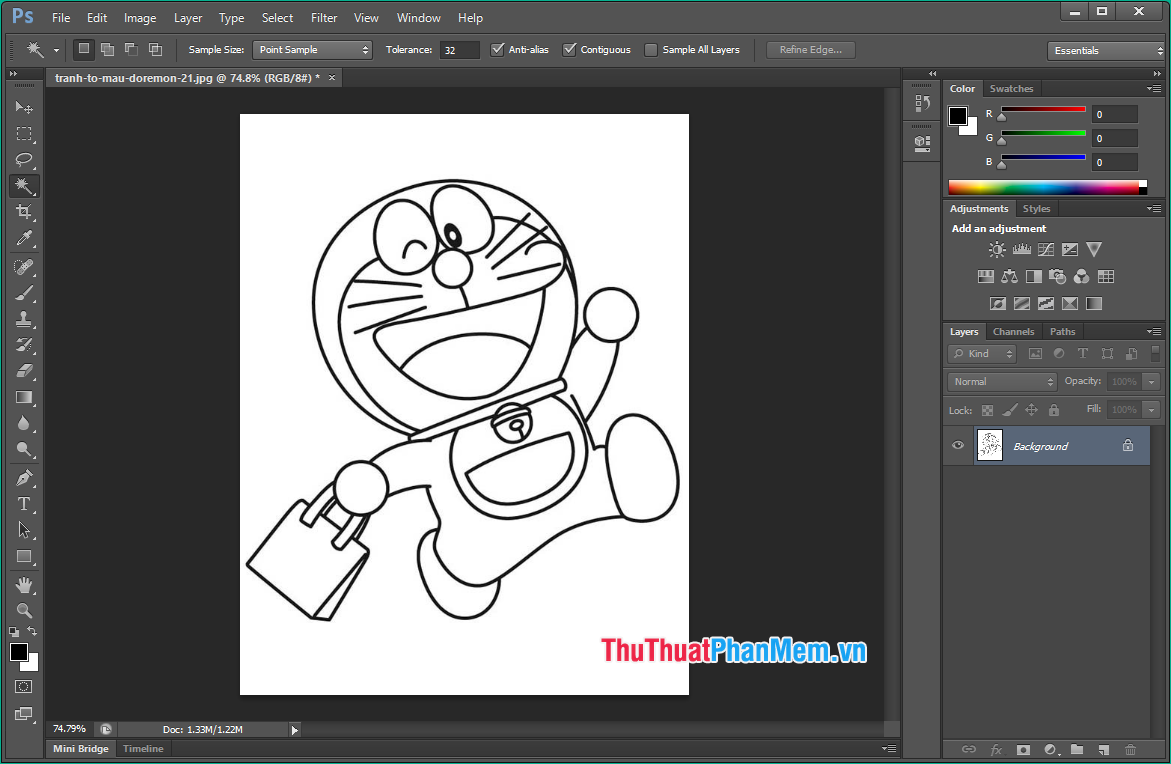Add a Color Balance adjustment

[1010, 276]
